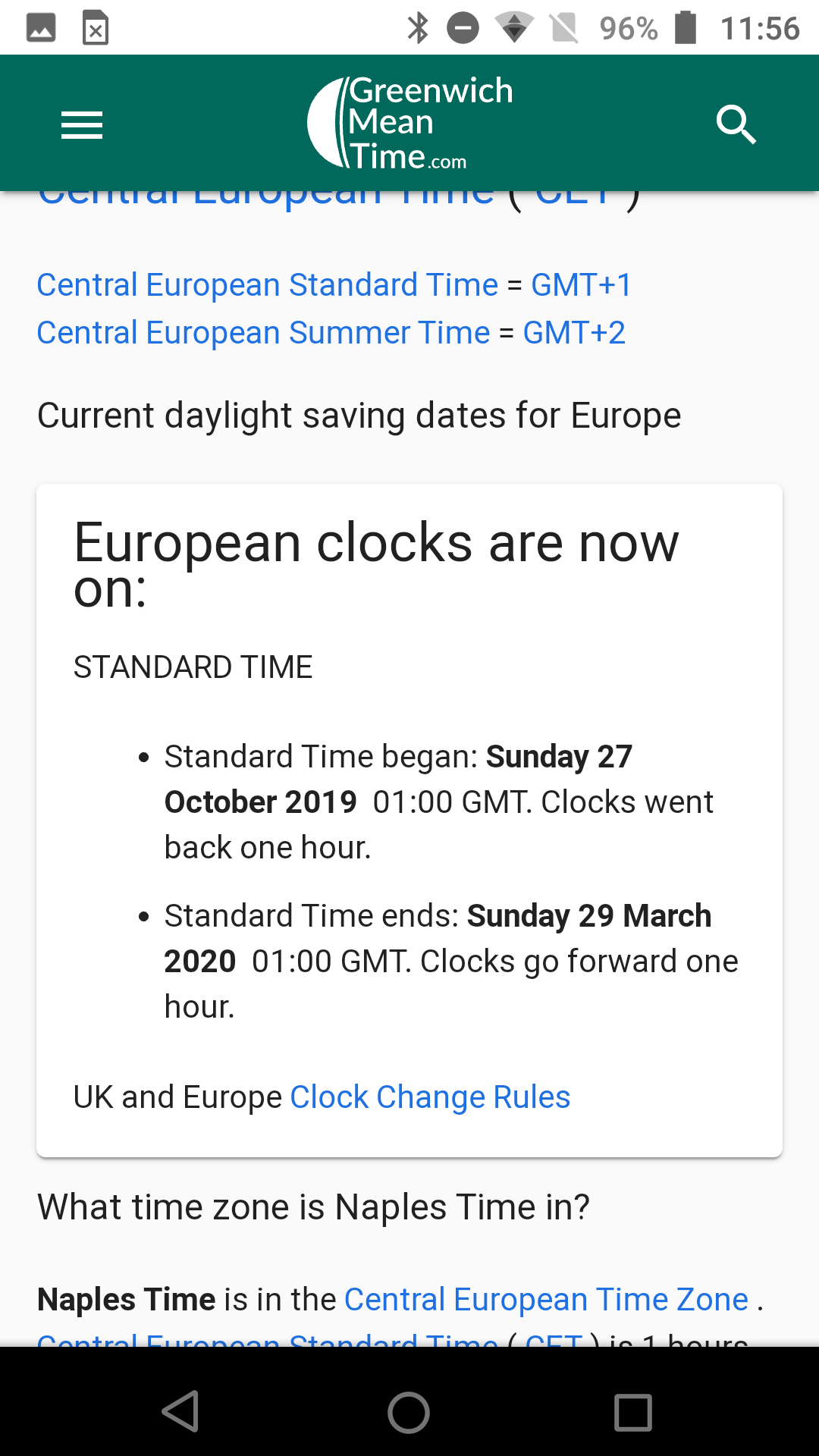Viewport: 819px width, 1456px height.
Task: Follow the GMT+1 link
Action: tap(581, 285)
